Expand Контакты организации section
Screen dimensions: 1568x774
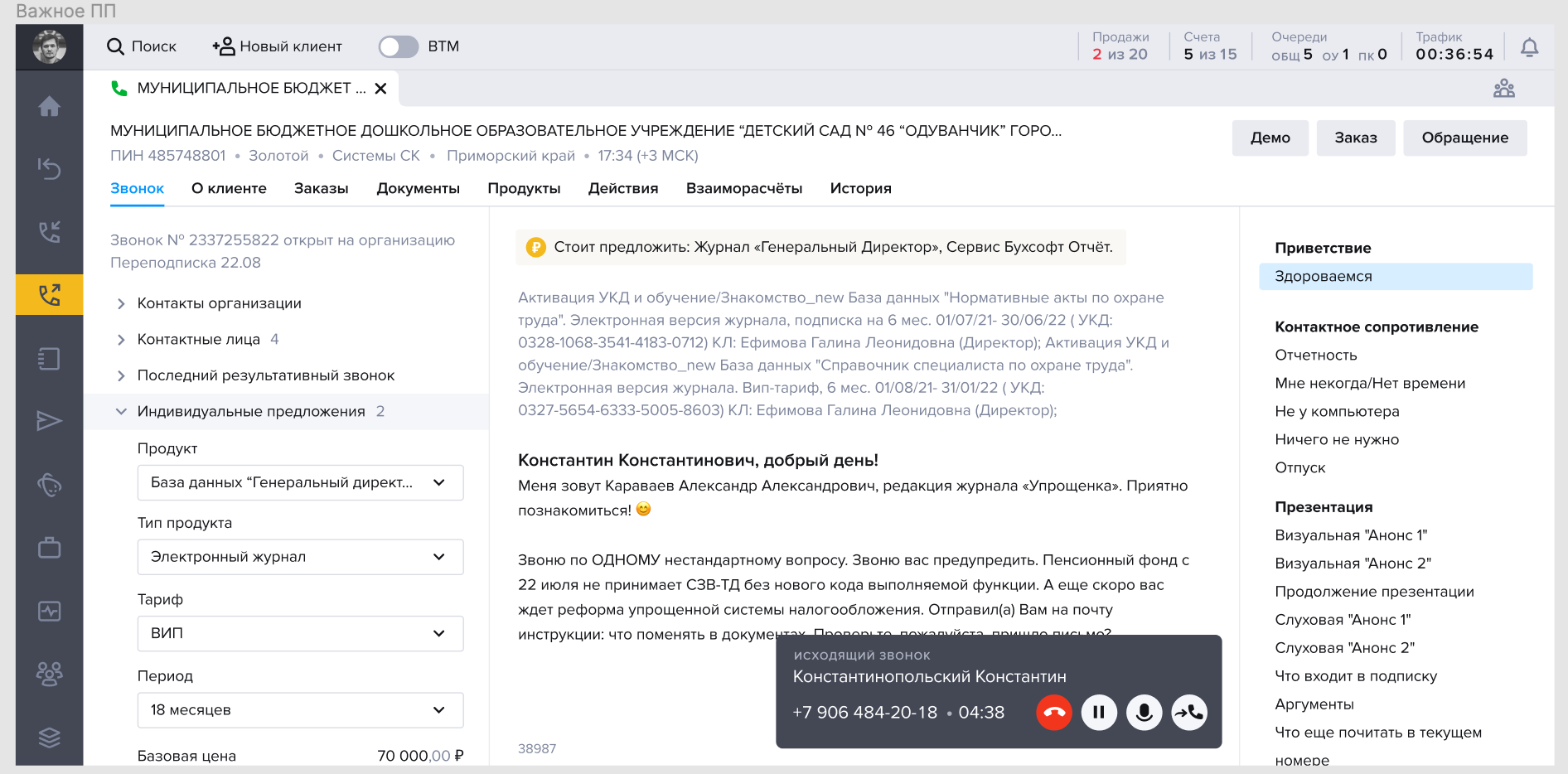(219, 303)
